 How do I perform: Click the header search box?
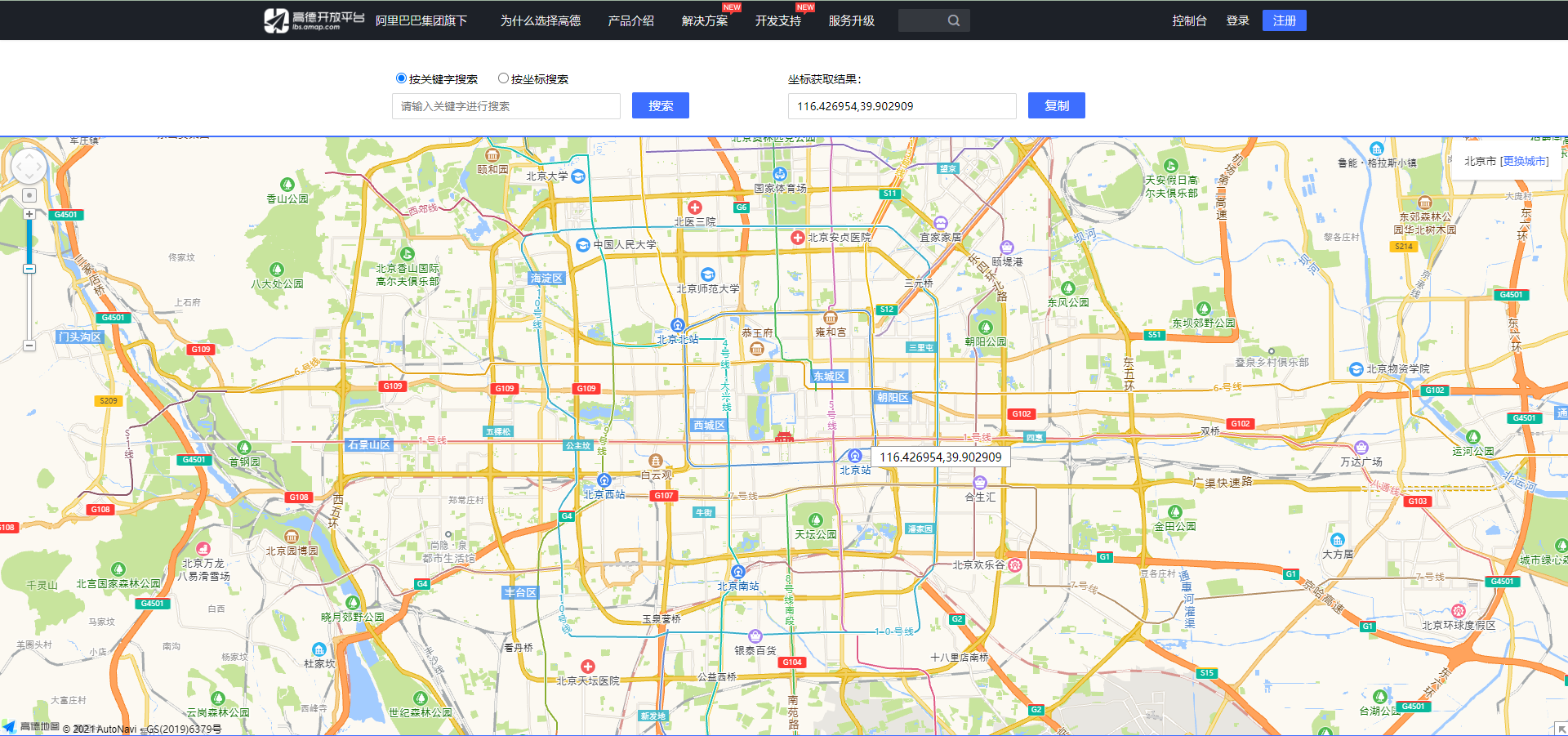point(934,20)
